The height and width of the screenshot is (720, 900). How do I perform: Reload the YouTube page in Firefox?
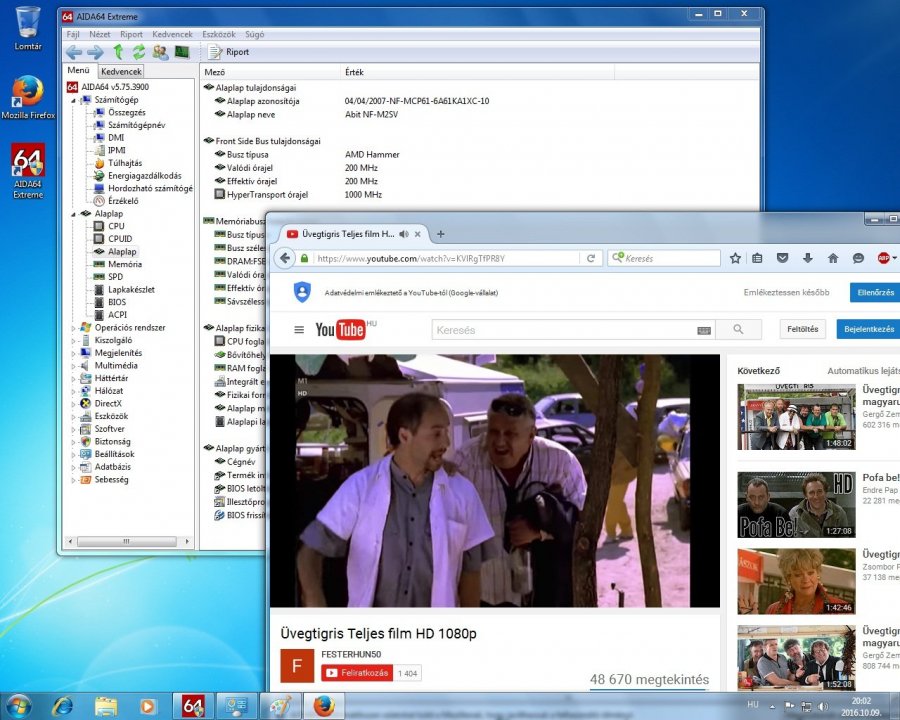click(x=591, y=258)
